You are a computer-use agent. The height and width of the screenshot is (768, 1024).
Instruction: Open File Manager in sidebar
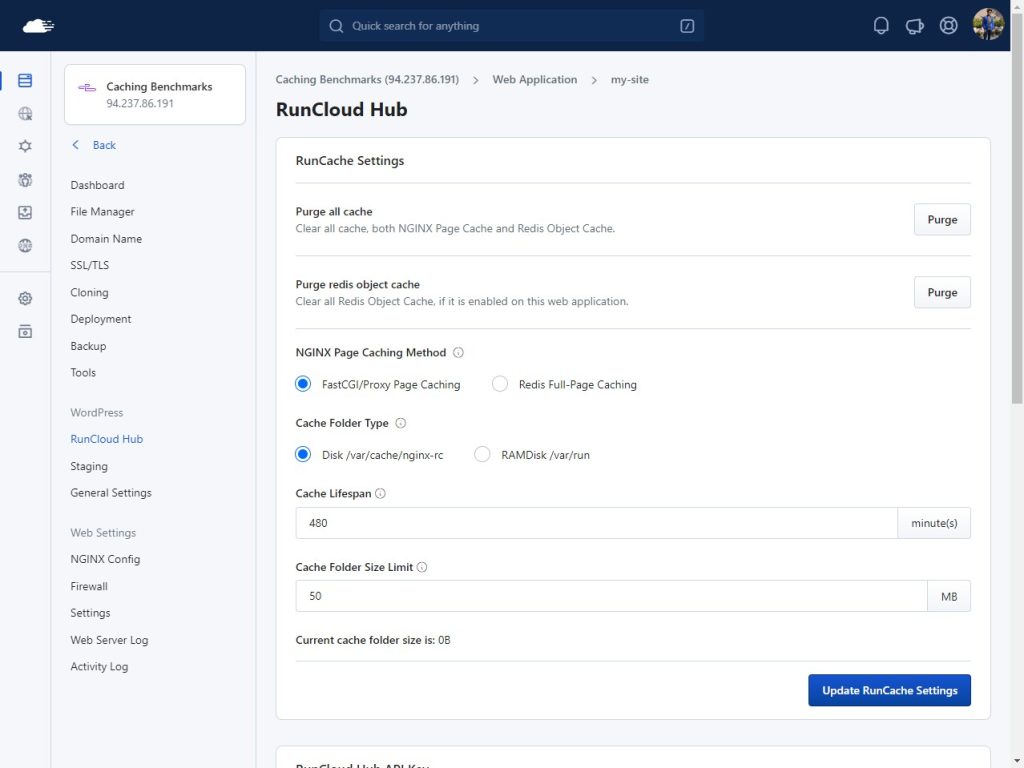click(102, 212)
